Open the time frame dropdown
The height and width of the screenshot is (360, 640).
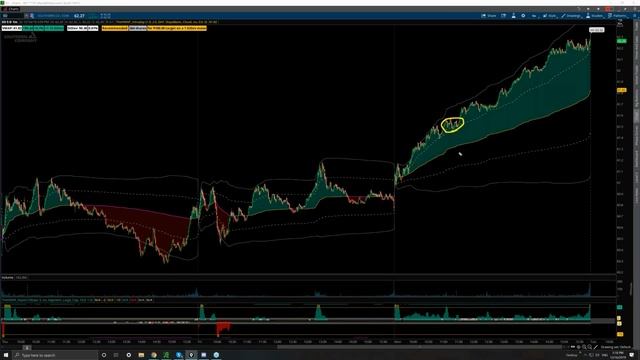tap(534, 16)
